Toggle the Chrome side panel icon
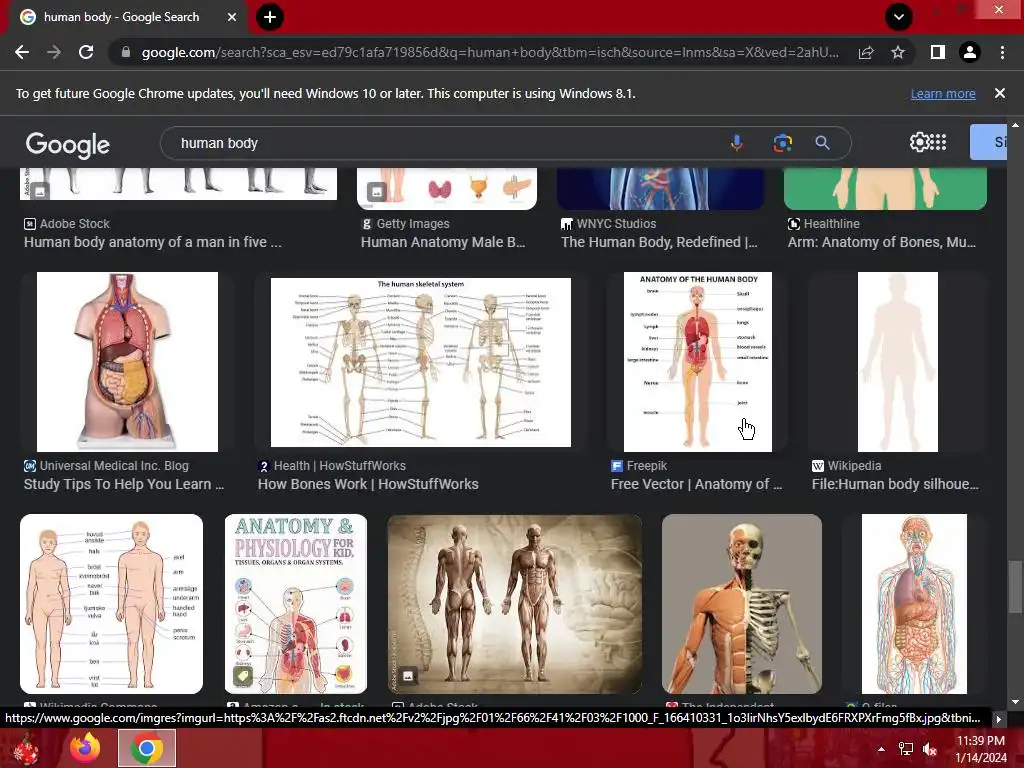The height and width of the screenshot is (768, 1024). coord(938,52)
